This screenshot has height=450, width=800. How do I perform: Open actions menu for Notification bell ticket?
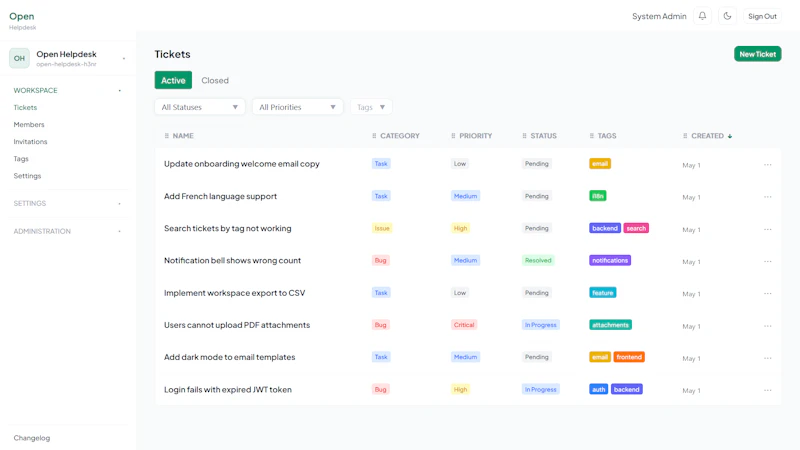(x=768, y=262)
